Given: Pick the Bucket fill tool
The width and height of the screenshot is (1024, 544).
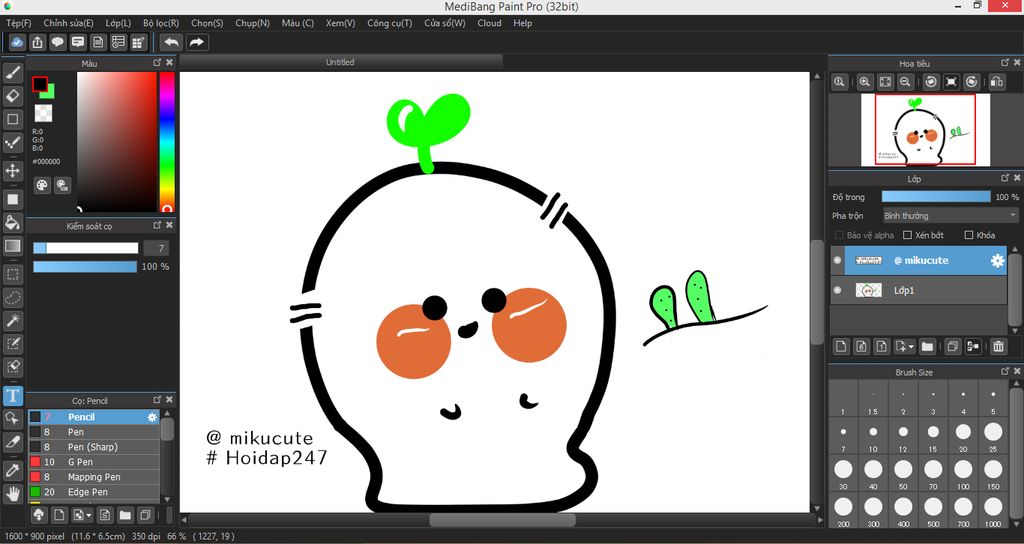Looking at the screenshot, I should 13,222.
